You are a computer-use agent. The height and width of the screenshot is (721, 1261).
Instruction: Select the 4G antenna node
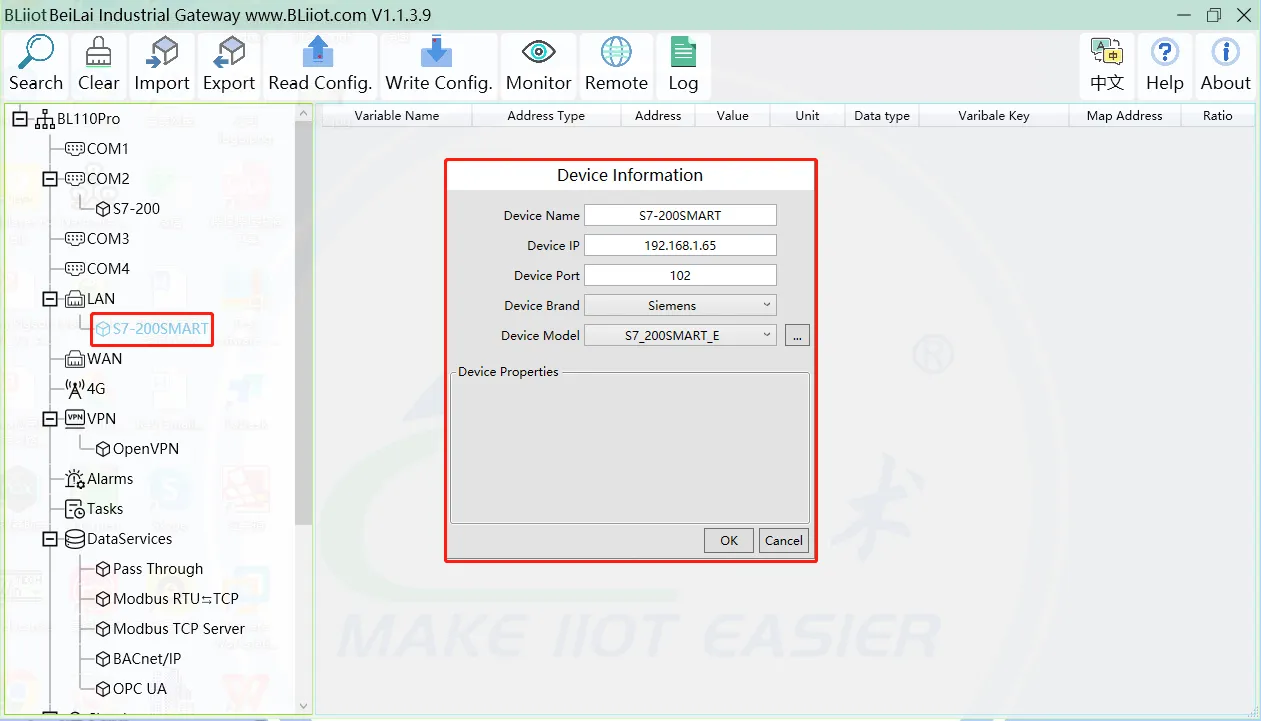pyautogui.click(x=85, y=389)
